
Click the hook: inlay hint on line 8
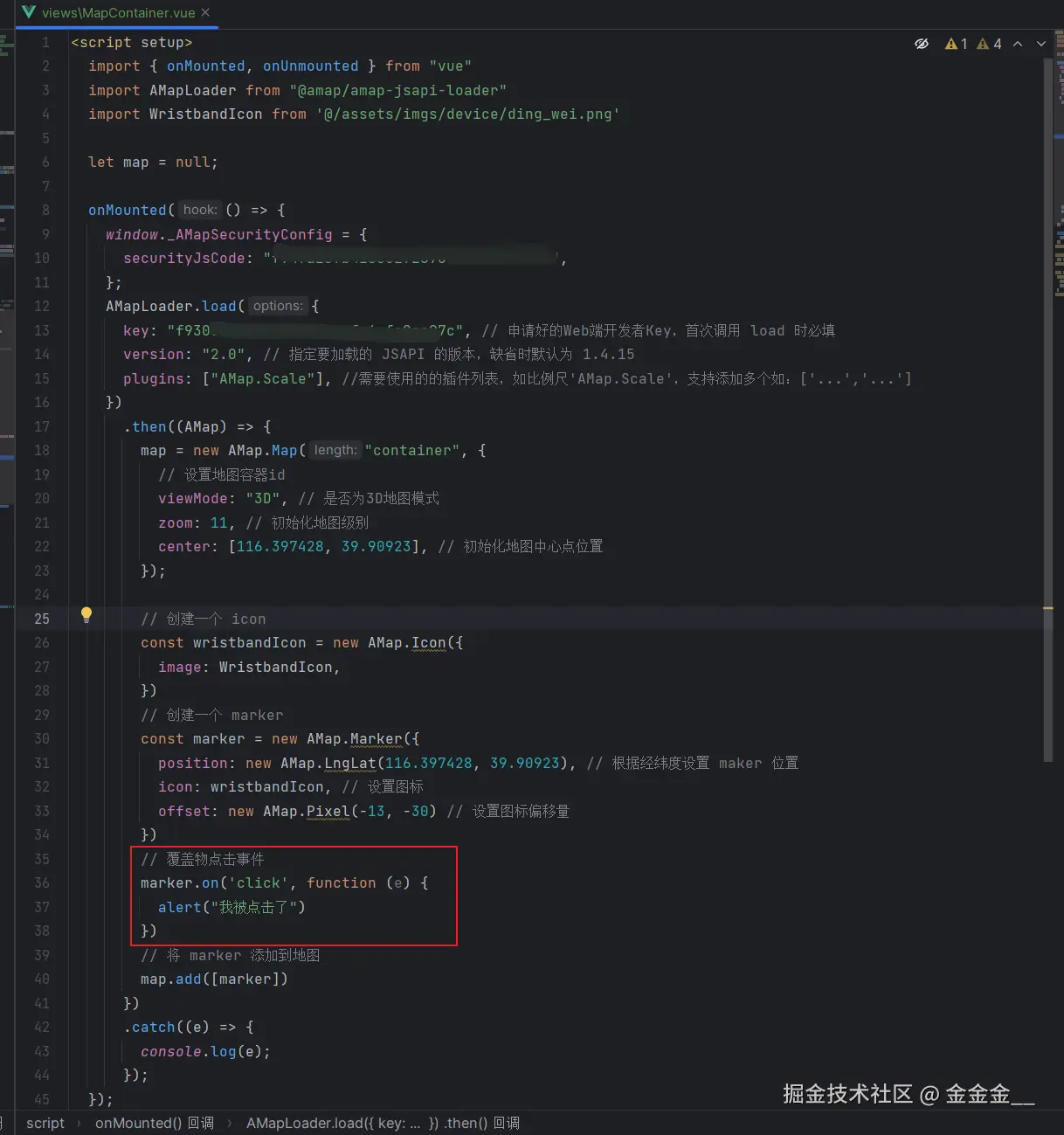(x=200, y=210)
